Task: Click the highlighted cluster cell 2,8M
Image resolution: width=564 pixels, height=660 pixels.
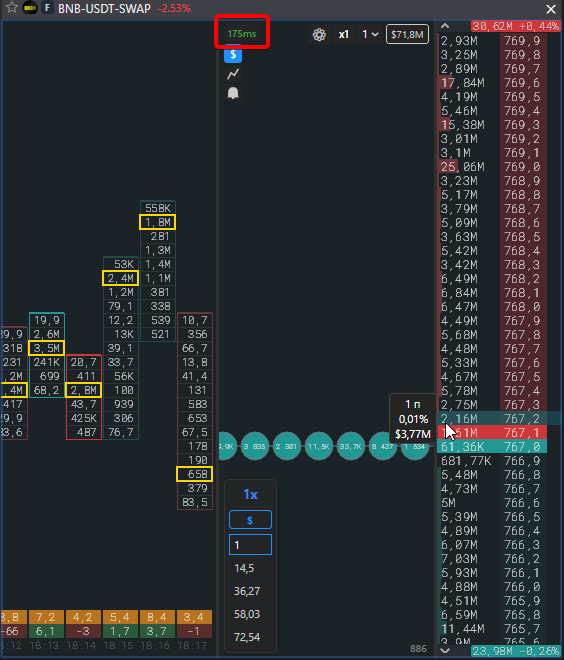Action: 83,390
